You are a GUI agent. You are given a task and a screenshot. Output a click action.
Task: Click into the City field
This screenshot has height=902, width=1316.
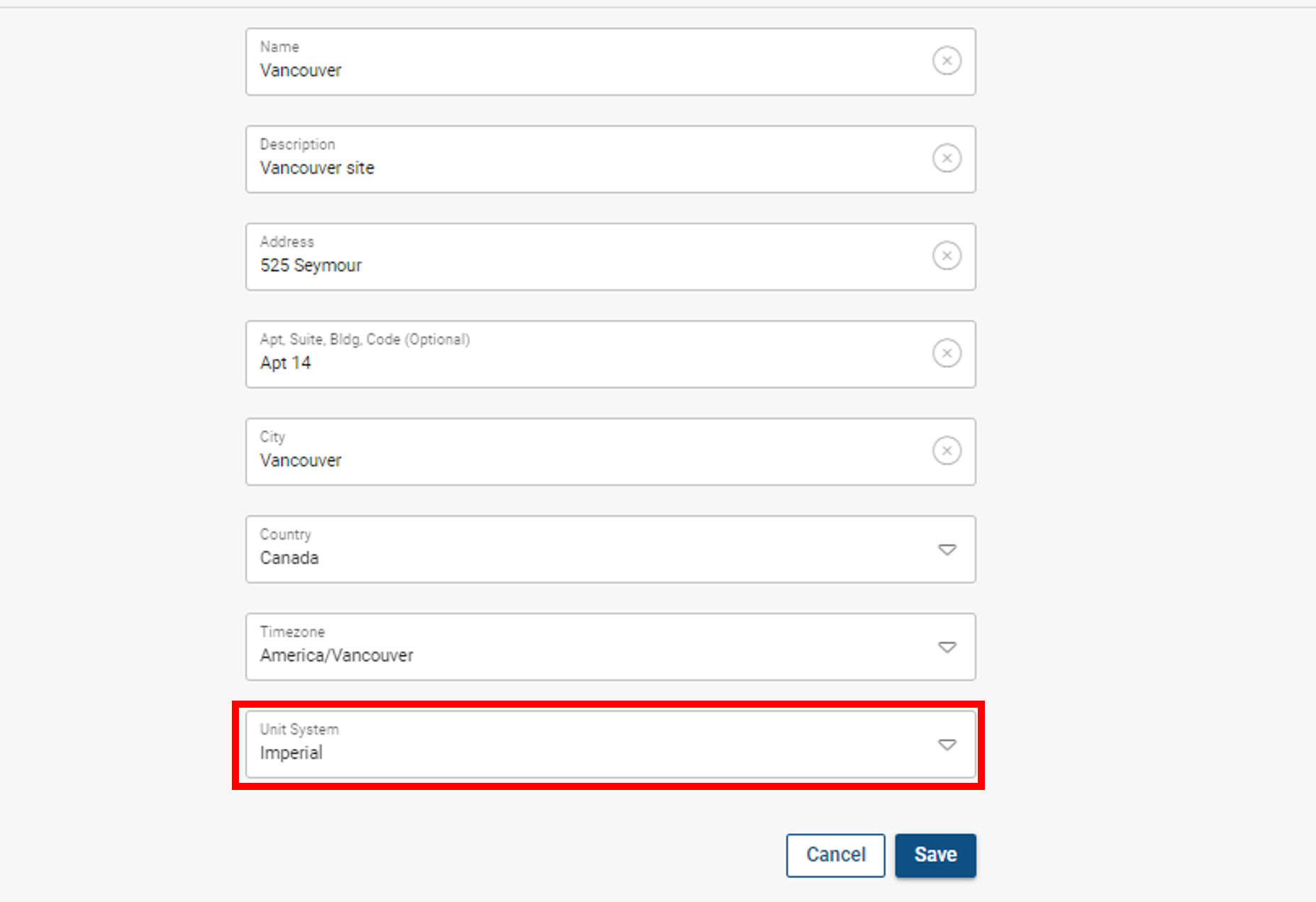pyautogui.click(x=610, y=452)
